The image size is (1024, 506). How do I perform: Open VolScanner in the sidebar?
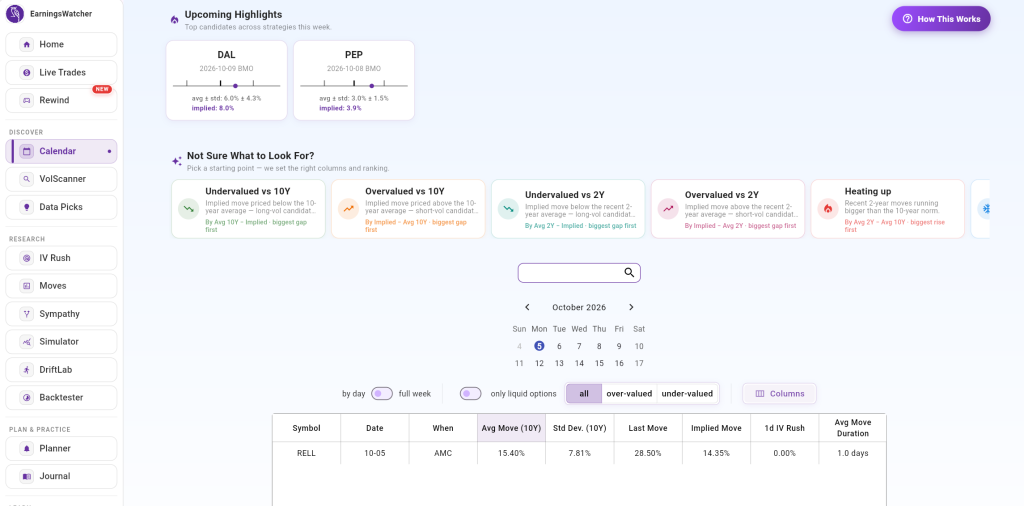[x=61, y=179]
